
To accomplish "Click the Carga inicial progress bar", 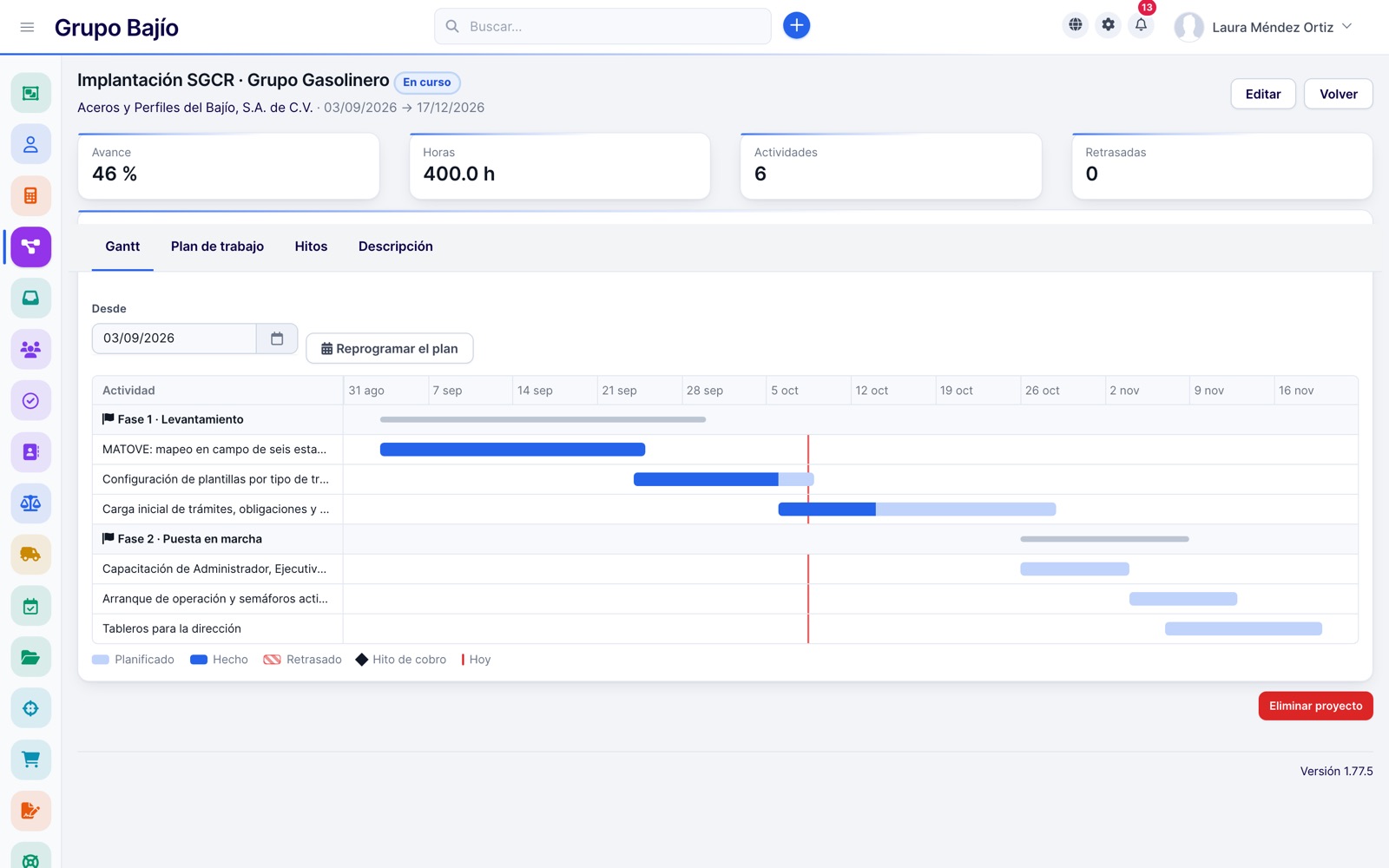I will click(x=917, y=510).
